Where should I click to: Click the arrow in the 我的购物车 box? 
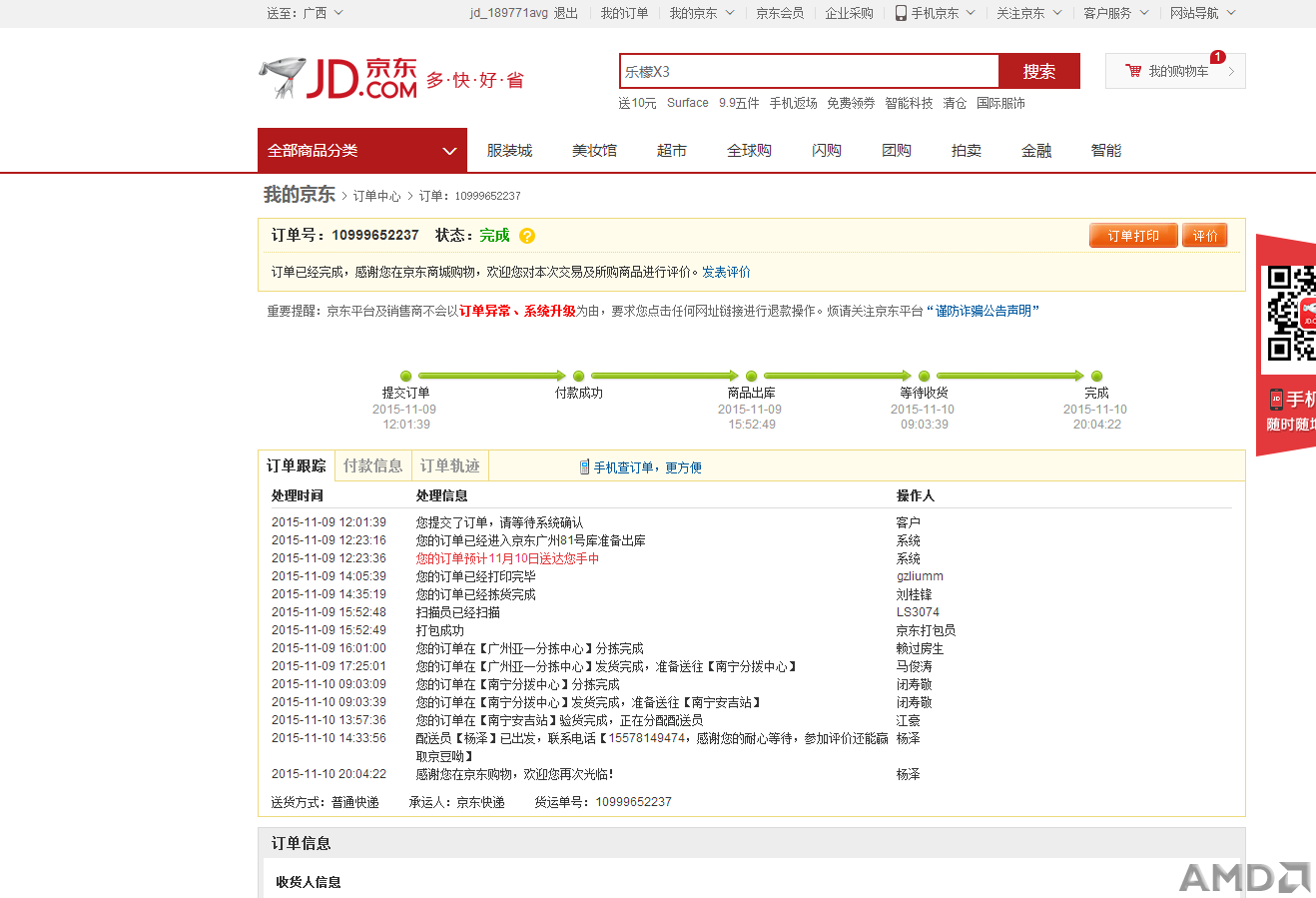(1231, 72)
